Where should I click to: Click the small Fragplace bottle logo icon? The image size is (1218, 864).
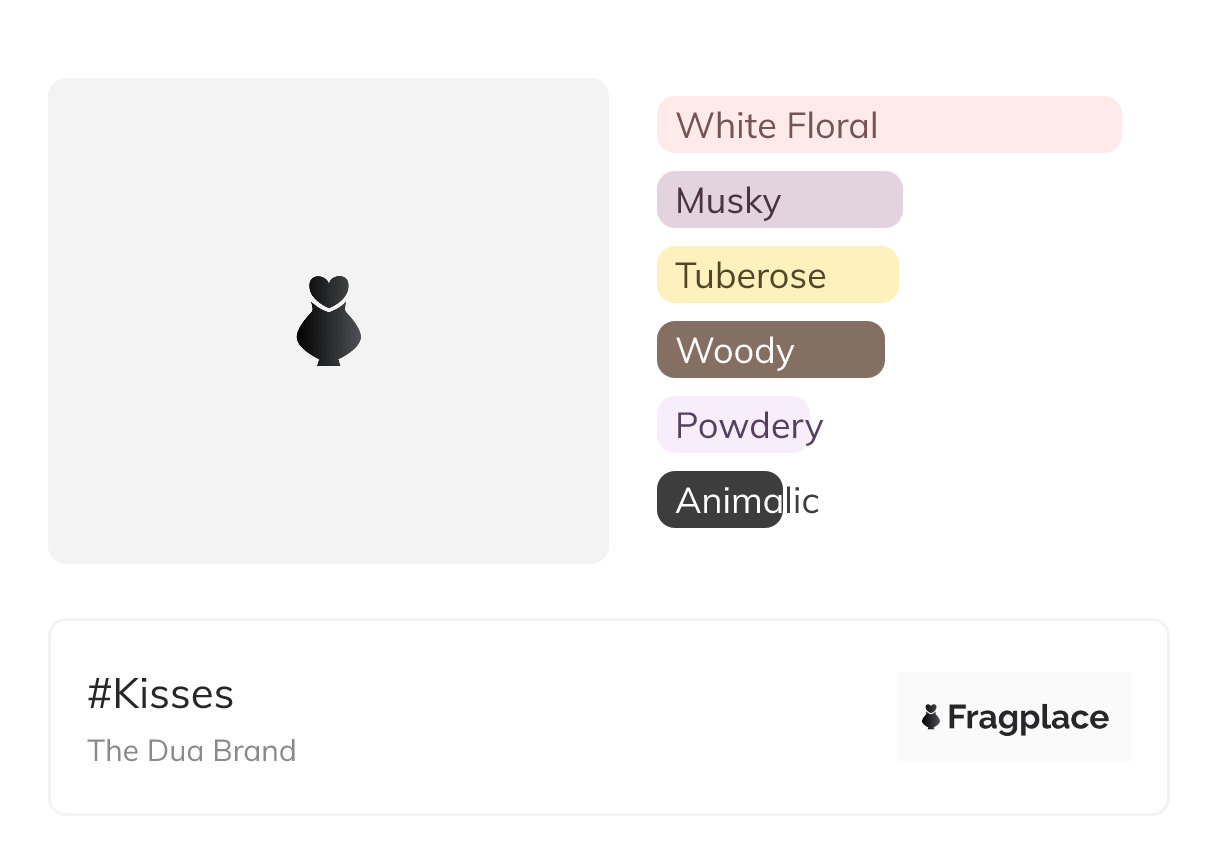931,717
